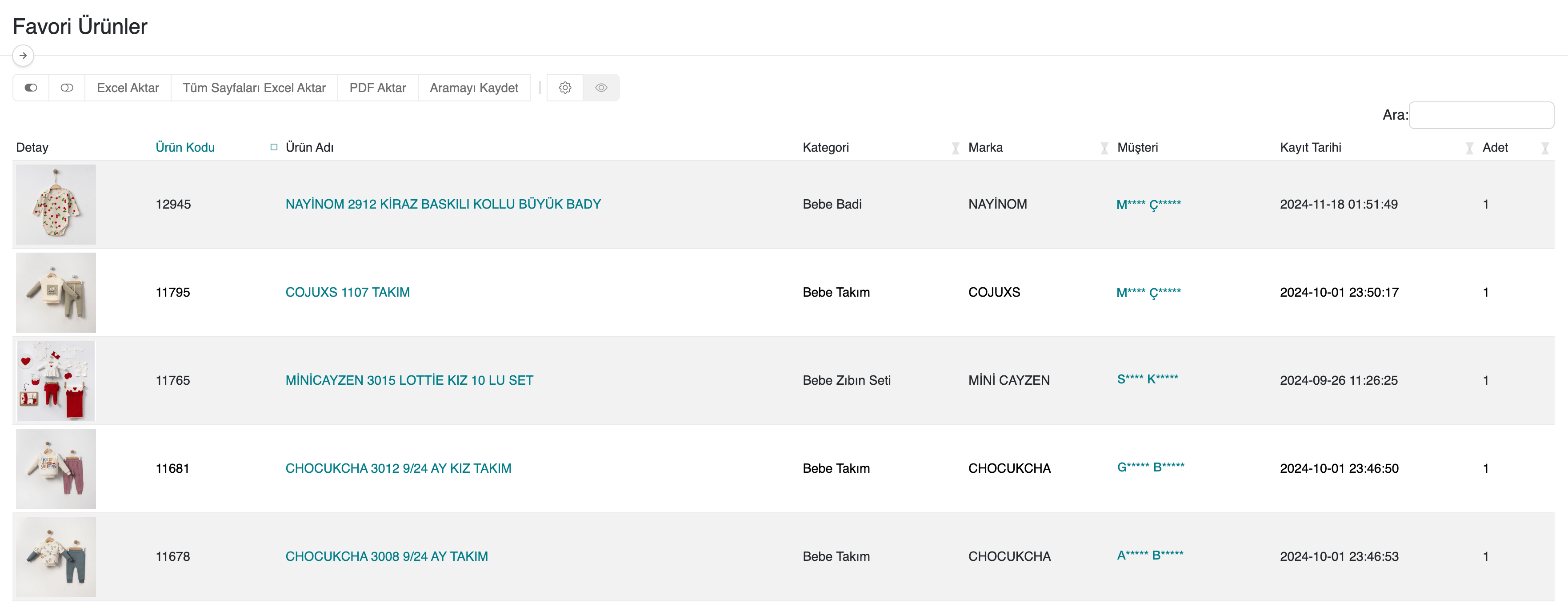
Task: Click the filled toggle icon in toolbar
Action: point(31,88)
